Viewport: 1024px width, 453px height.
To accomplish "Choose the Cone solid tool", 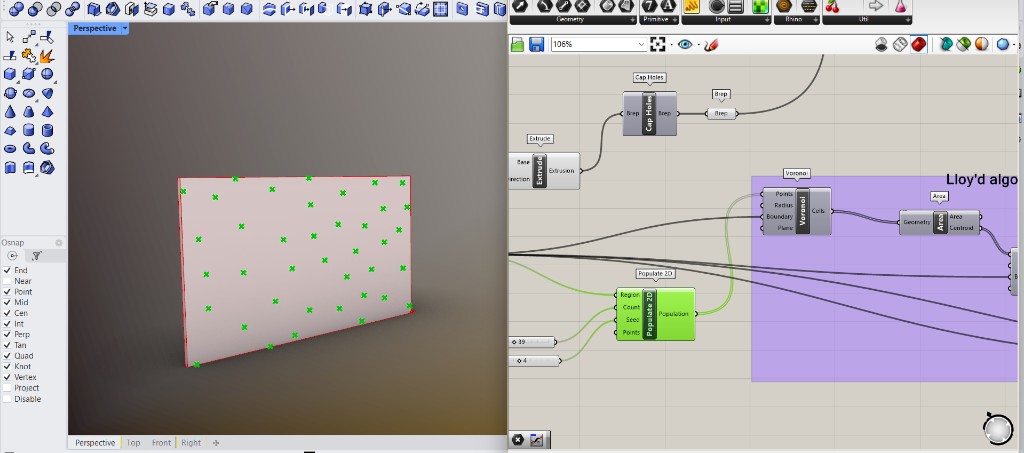I will click(x=10, y=112).
